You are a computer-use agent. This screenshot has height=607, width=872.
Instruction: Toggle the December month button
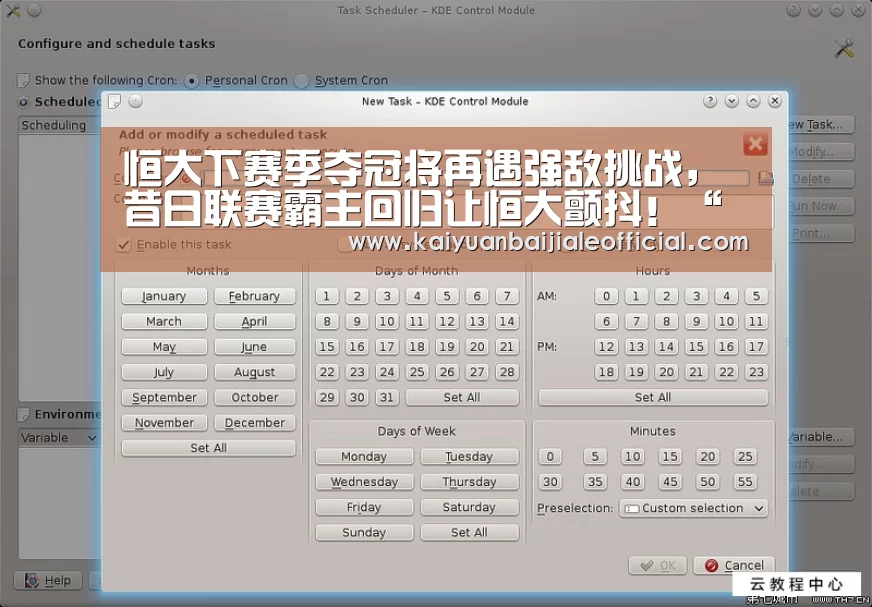click(x=255, y=422)
